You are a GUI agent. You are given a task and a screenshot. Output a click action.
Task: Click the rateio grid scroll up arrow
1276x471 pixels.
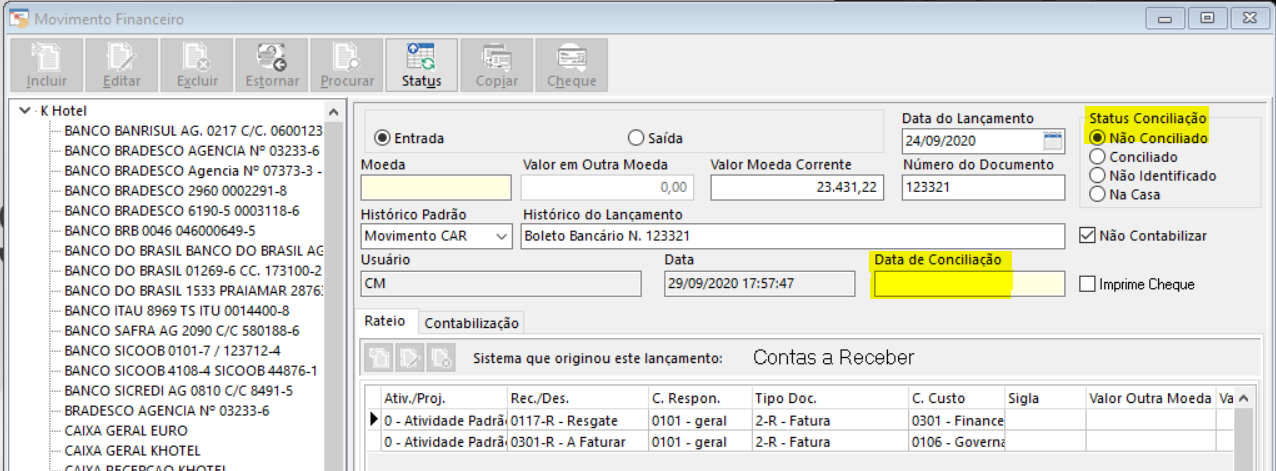point(1243,398)
